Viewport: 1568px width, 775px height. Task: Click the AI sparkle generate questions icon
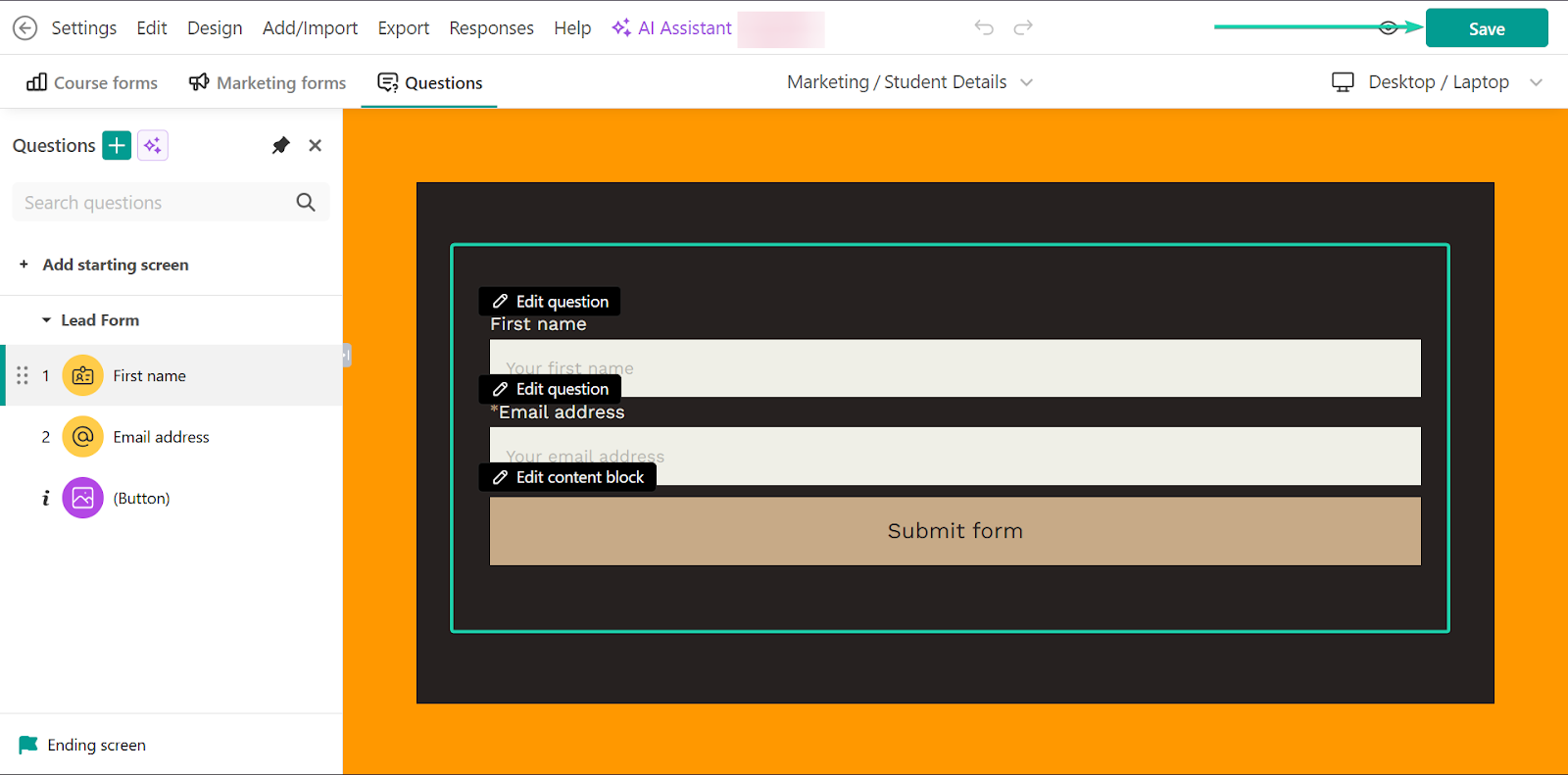[x=152, y=145]
